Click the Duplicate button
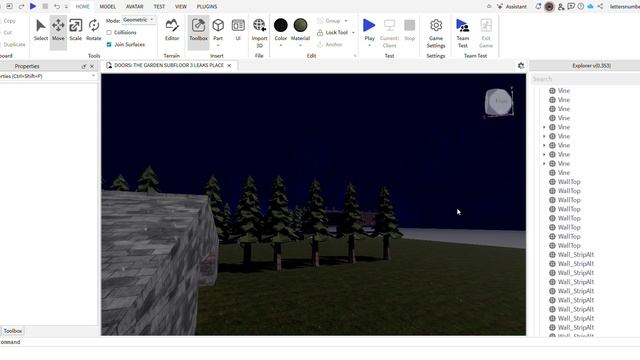Viewport: 640px width, 360px height. tap(14, 44)
